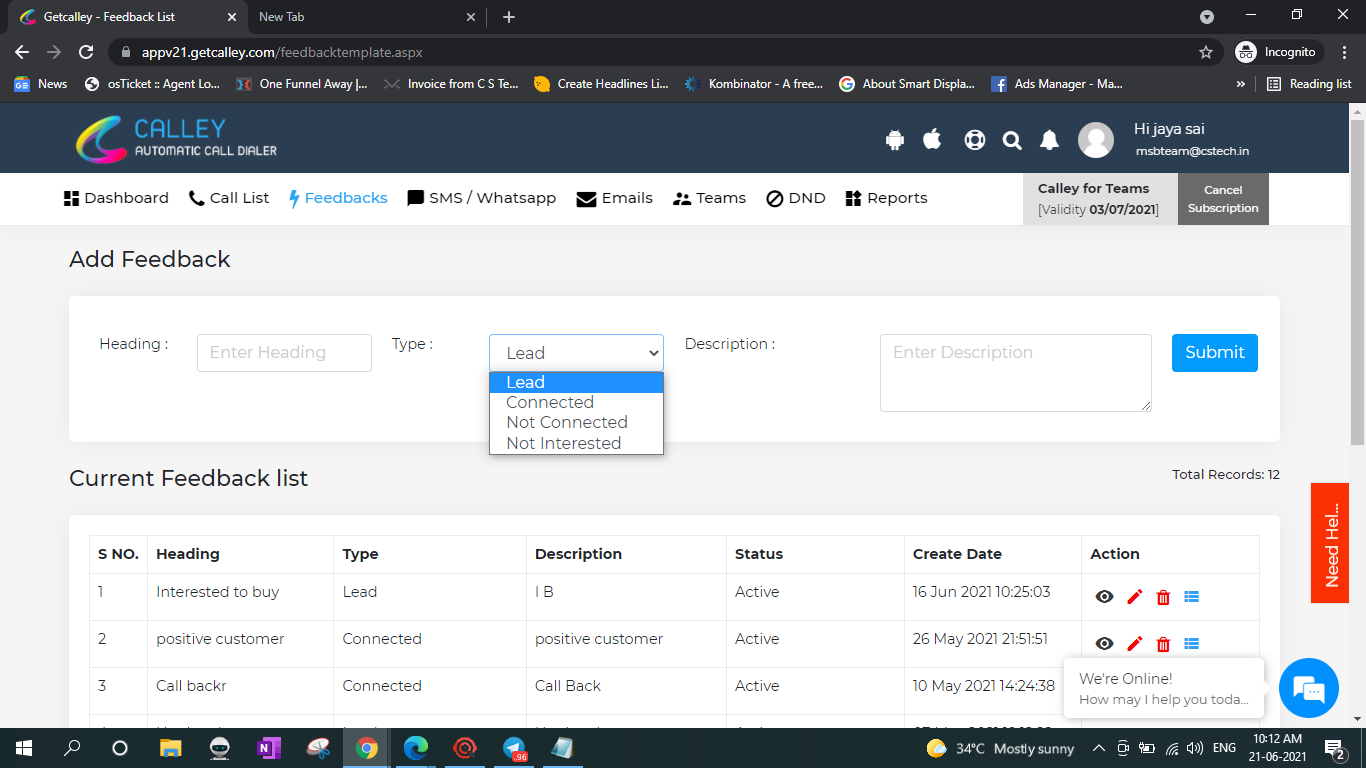Viewport: 1366px width, 768px height.
Task: Edit 'Interested to buy' feedback with pencil icon
Action: pyautogui.click(x=1134, y=597)
